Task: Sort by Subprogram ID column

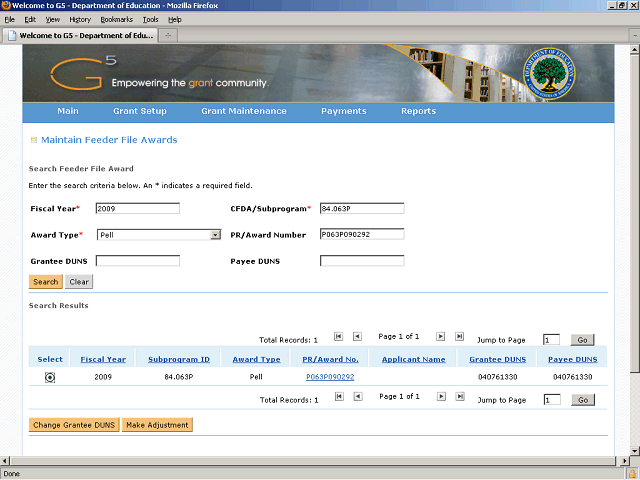Action: point(179,359)
